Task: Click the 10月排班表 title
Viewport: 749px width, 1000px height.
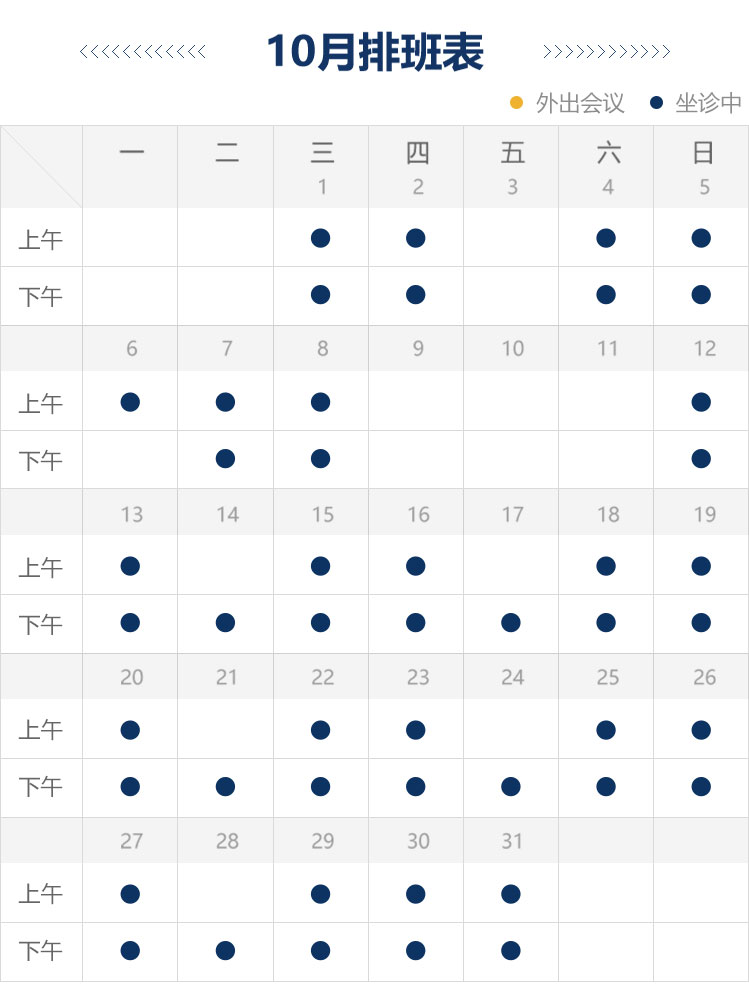Action: click(375, 52)
